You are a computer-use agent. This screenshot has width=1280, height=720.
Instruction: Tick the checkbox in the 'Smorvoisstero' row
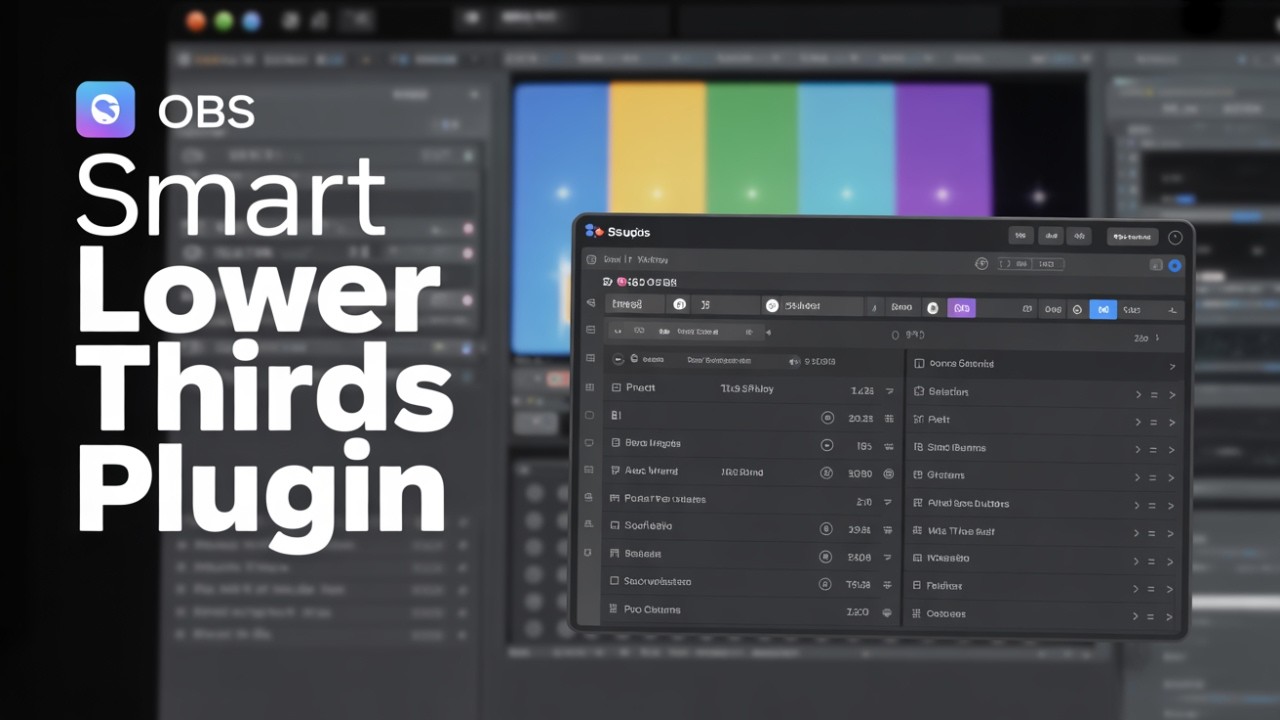coord(614,581)
